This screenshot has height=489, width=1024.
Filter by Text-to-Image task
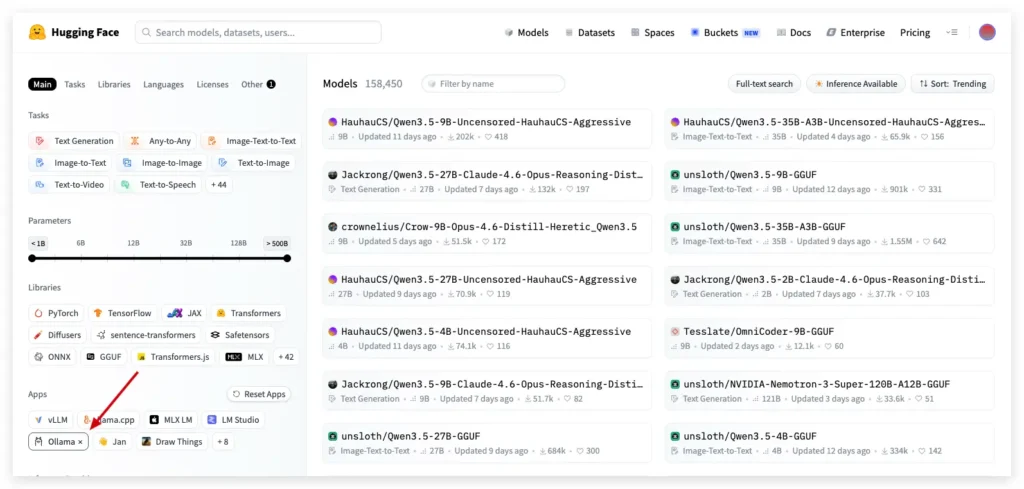pos(254,163)
